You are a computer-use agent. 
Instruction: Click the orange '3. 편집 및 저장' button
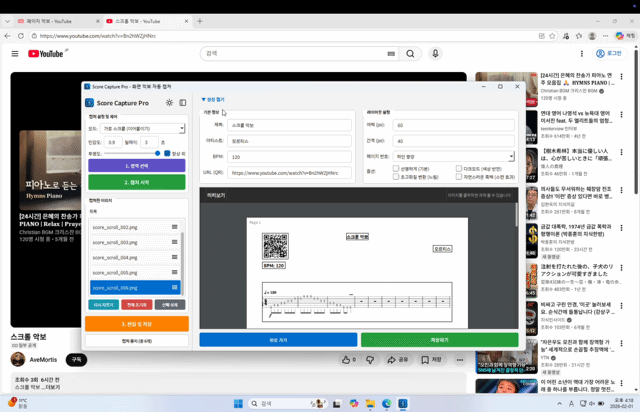136,324
